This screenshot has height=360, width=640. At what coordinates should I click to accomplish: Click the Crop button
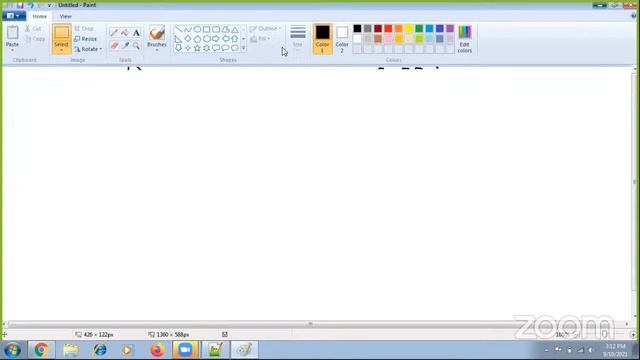(84, 29)
